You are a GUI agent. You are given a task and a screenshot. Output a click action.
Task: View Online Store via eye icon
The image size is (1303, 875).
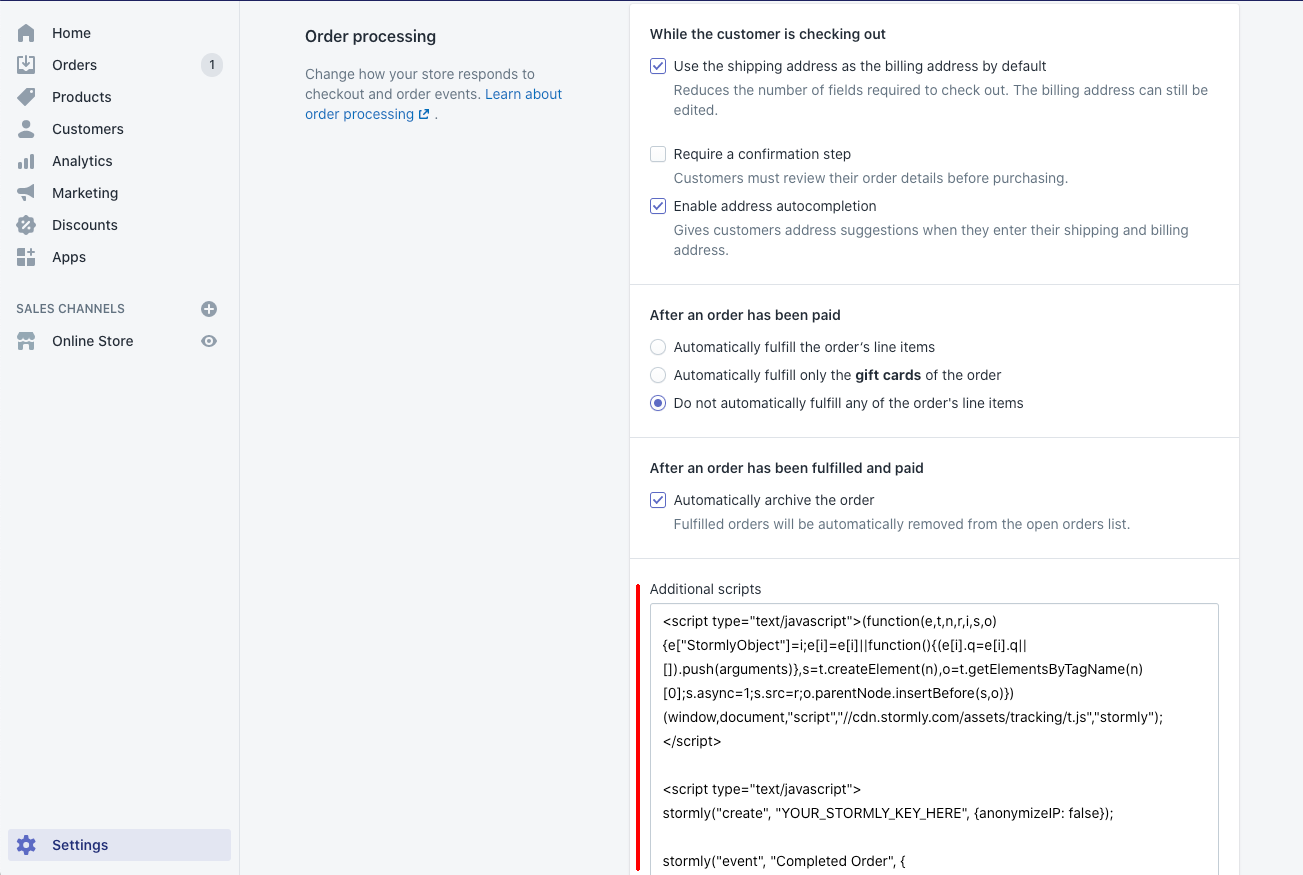pos(209,341)
